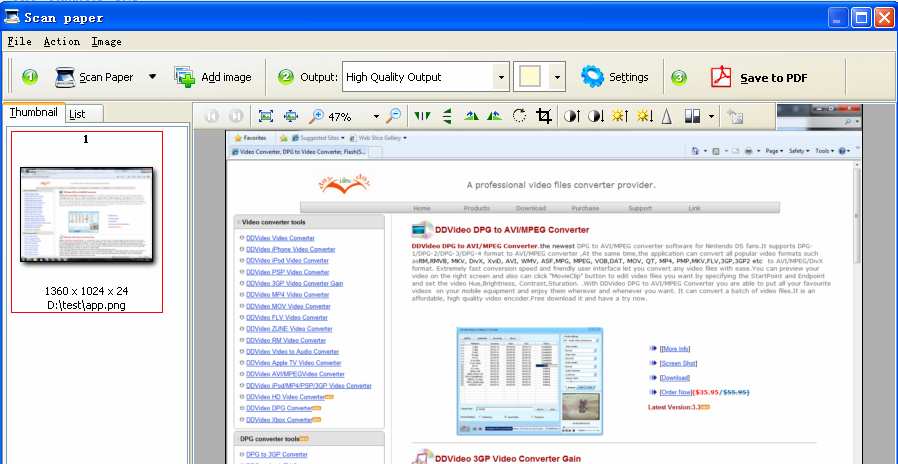
Task: Click the fit to width icon
Action: point(291,116)
